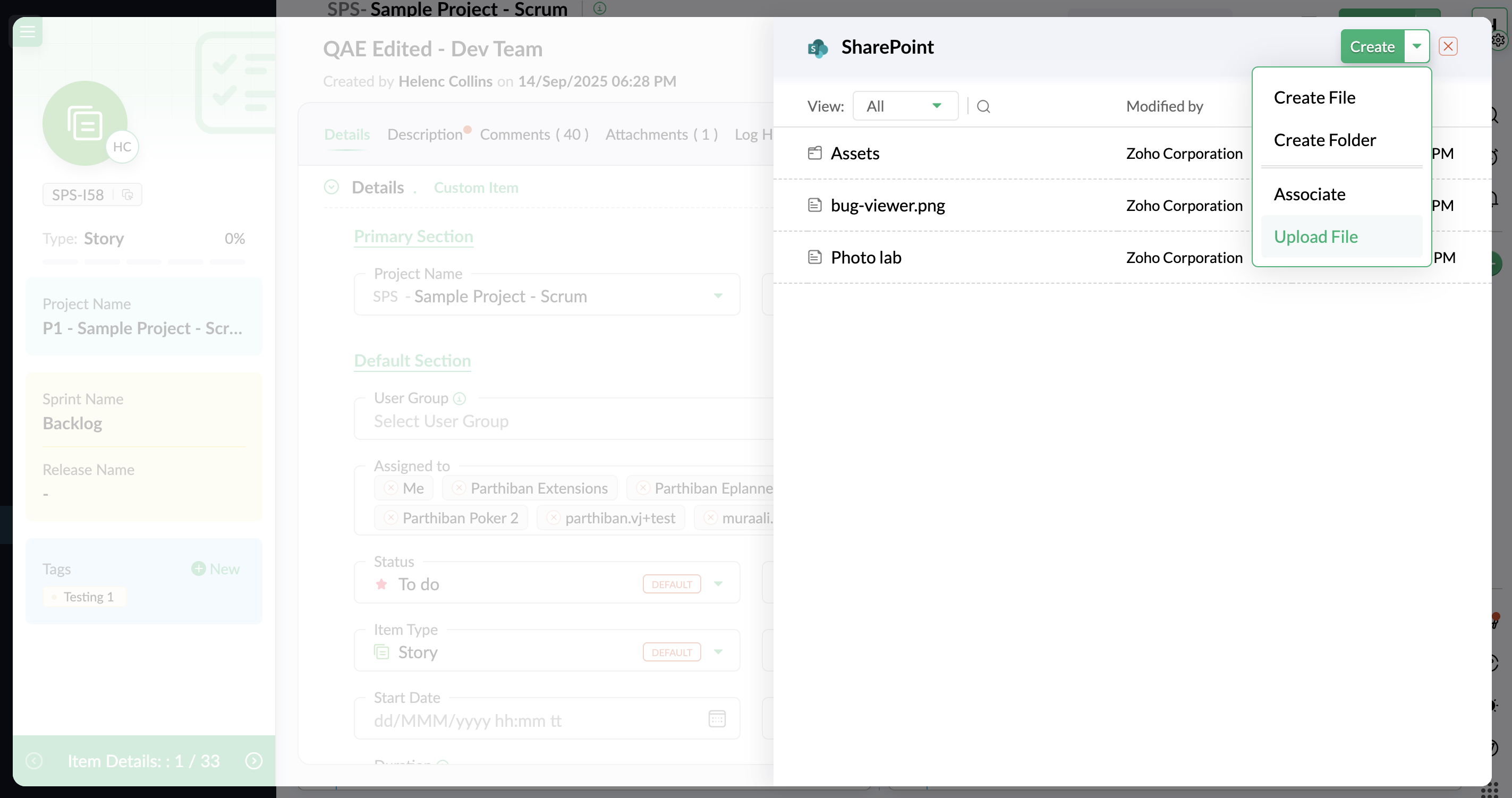Image resolution: width=1512 pixels, height=798 pixels.
Task: Click the Assets folder icon
Action: pos(814,153)
